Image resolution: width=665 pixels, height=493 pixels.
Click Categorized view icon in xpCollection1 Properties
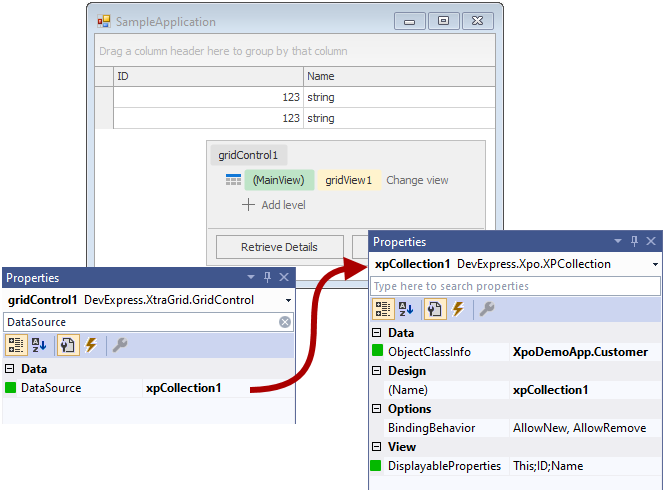(x=383, y=309)
